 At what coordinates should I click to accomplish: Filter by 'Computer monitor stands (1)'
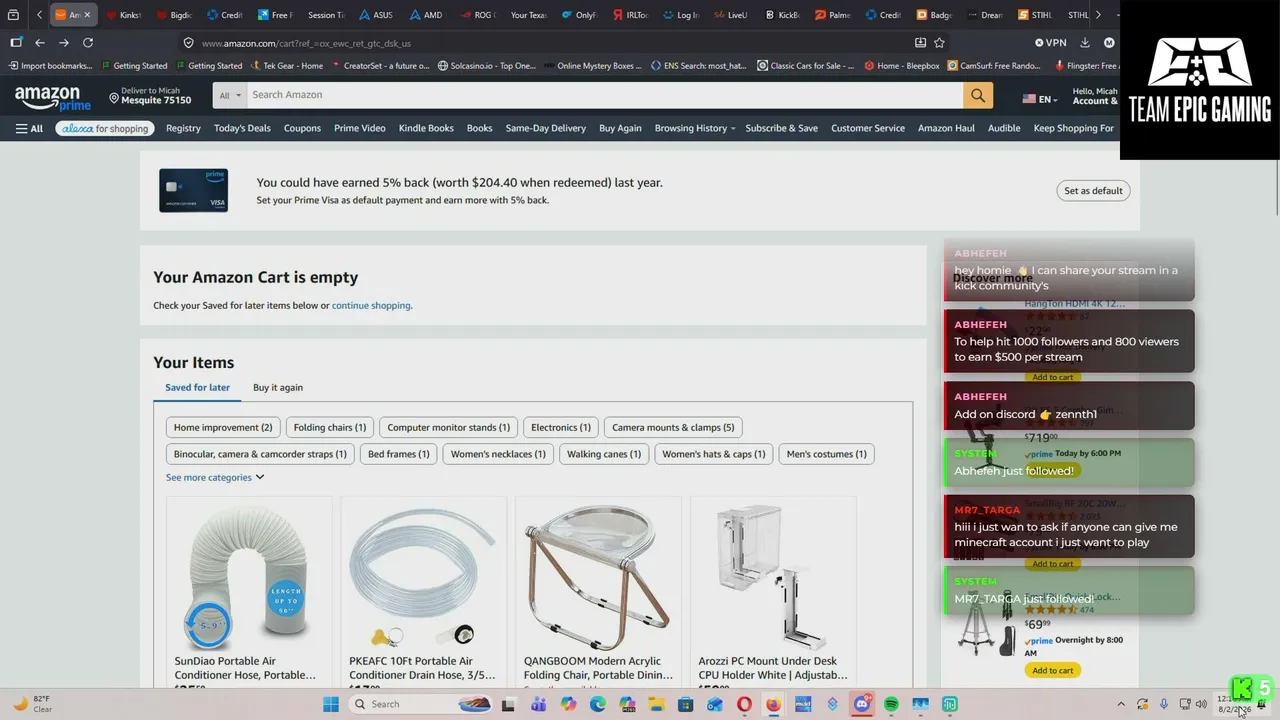448,427
